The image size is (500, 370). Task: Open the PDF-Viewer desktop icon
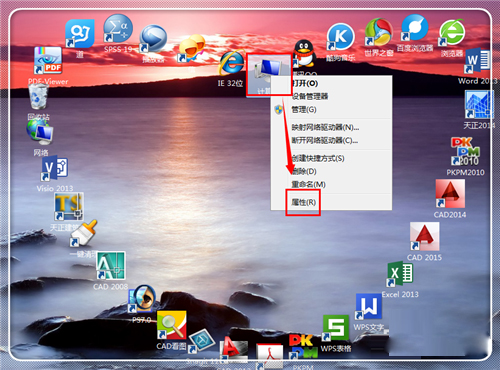[48, 61]
